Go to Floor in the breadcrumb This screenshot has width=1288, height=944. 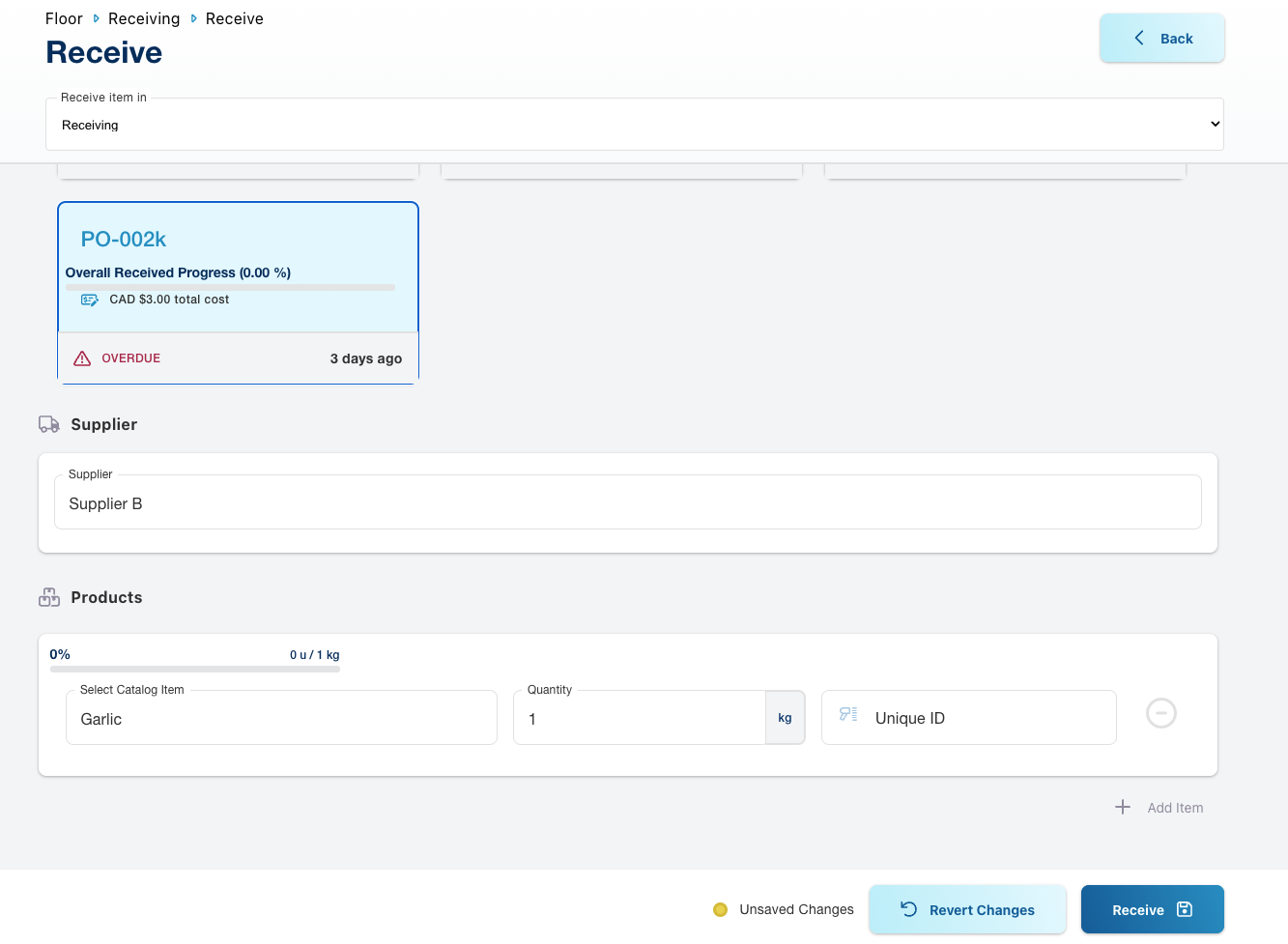64,18
